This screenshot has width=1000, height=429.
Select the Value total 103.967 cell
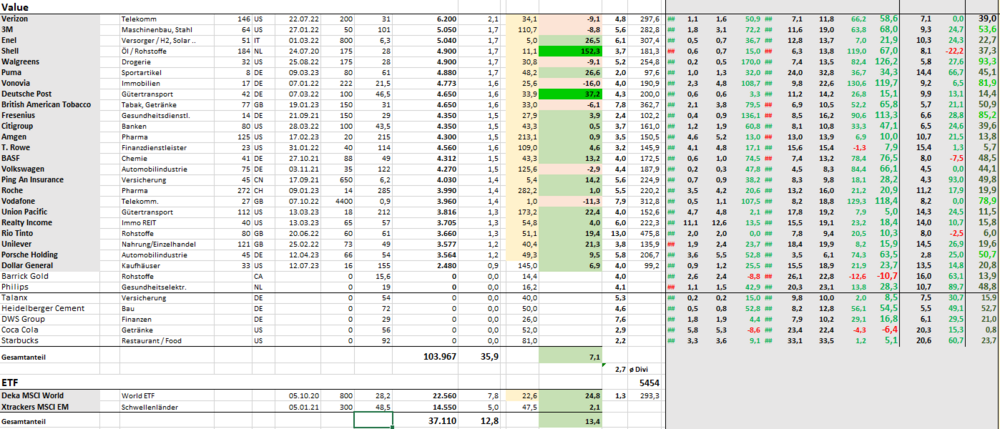pyautogui.click(x=425, y=357)
